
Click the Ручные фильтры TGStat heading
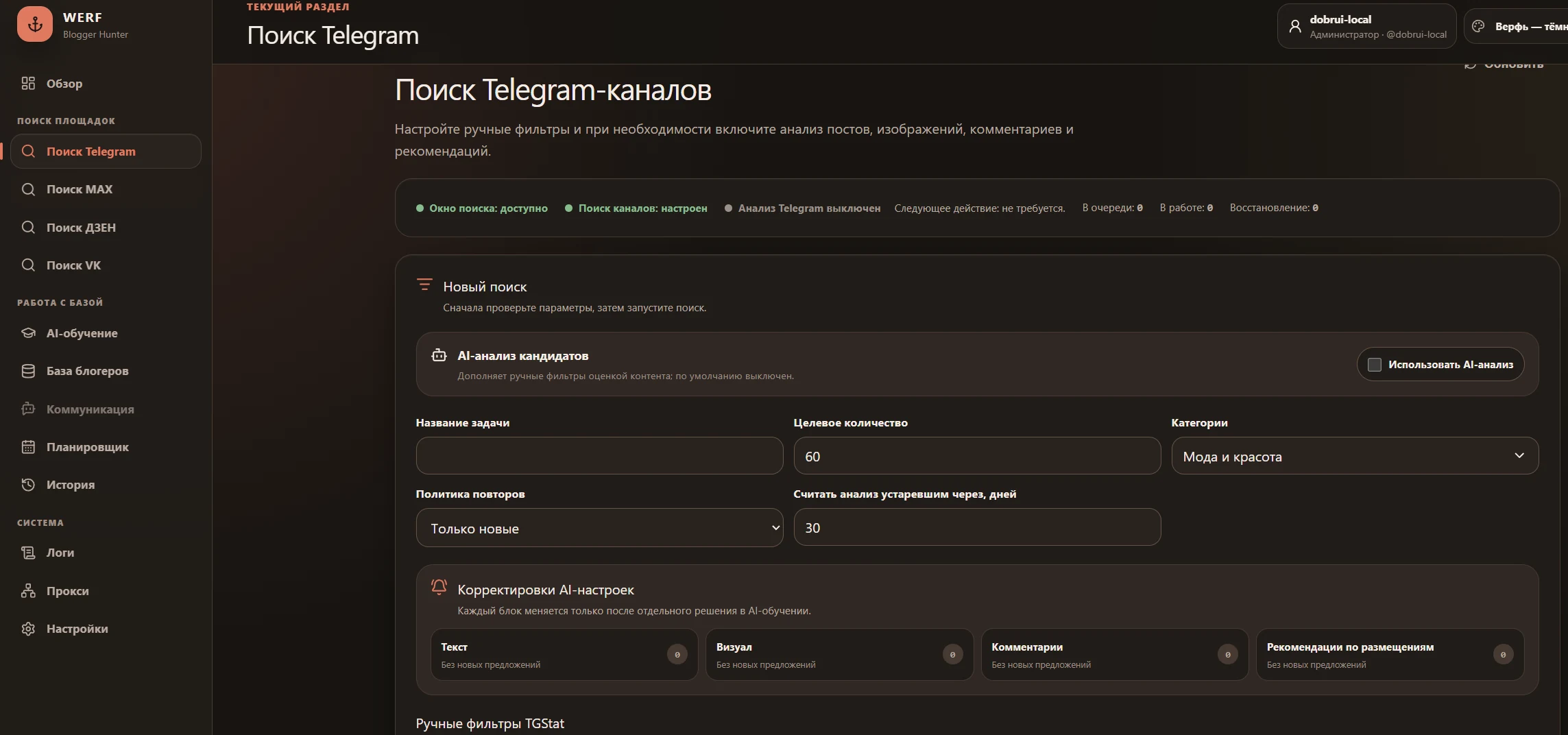click(490, 723)
